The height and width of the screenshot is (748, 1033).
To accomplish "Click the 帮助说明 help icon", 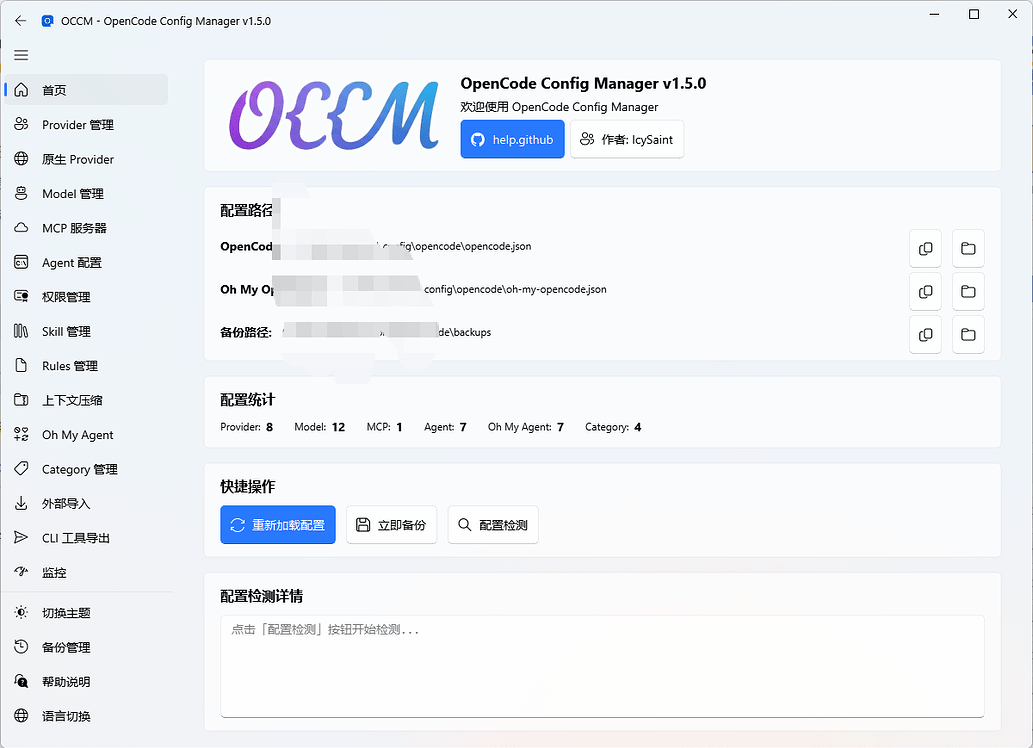I will (x=21, y=681).
